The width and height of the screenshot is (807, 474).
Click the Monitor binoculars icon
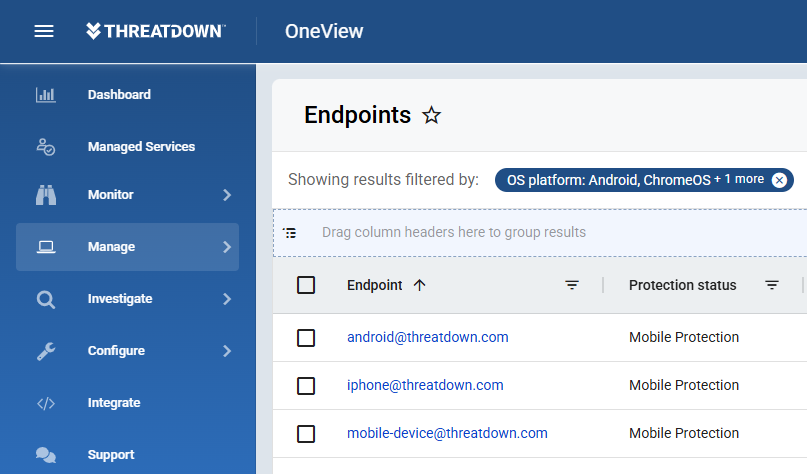pyautogui.click(x=46, y=195)
